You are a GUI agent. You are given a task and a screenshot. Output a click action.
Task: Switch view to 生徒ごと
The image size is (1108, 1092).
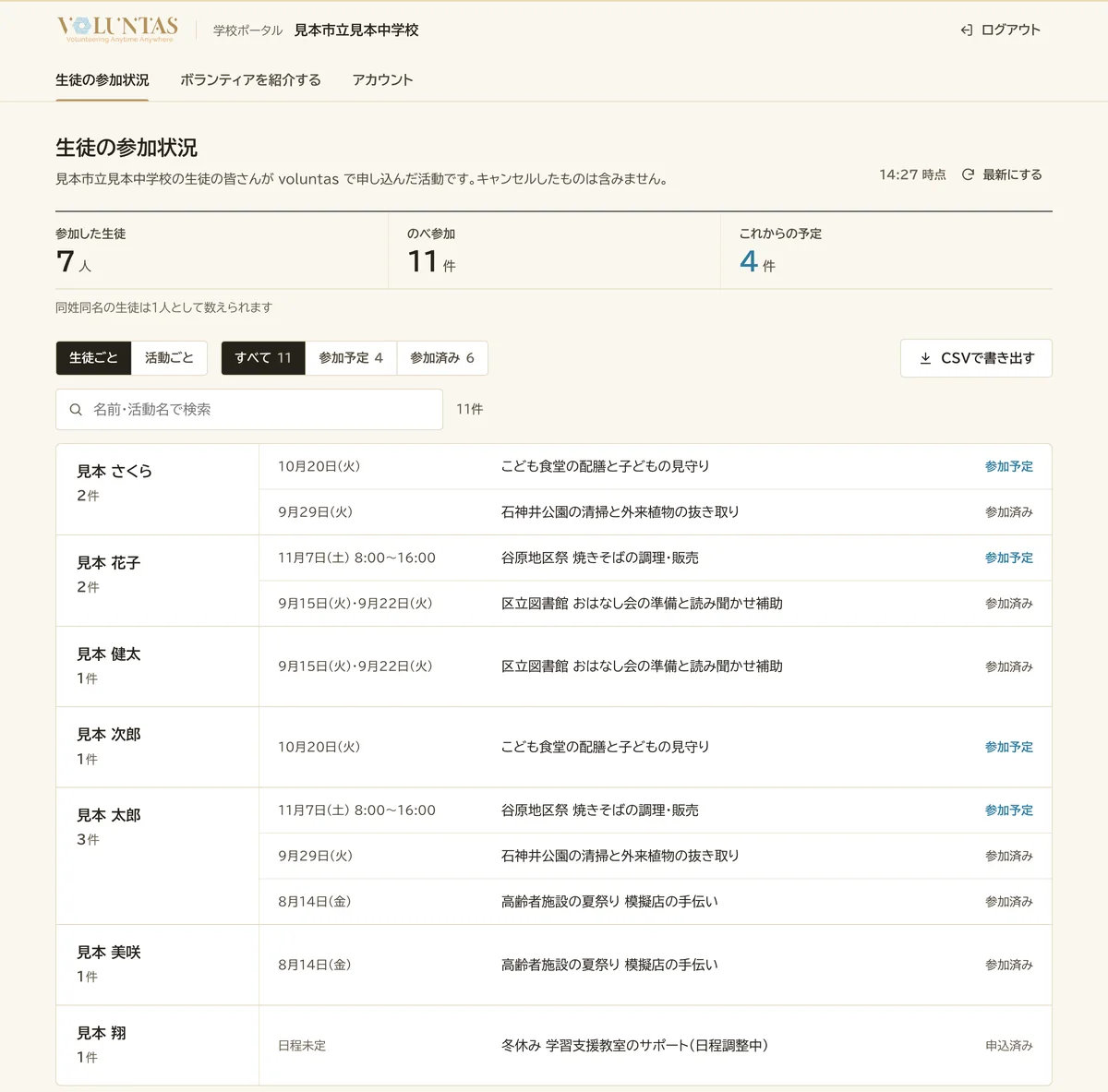click(x=93, y=358)
